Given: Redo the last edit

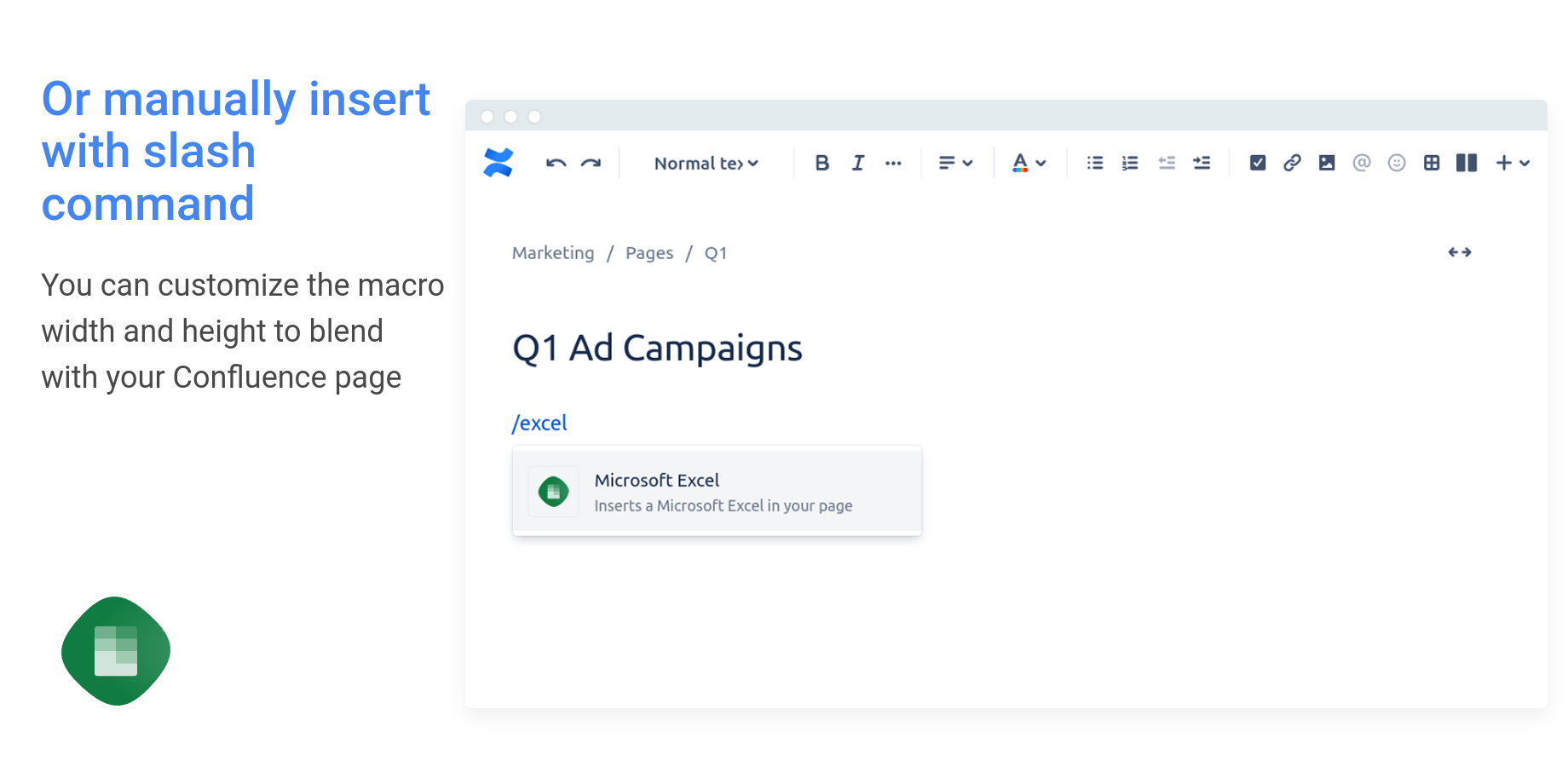Looking at the screenshot, I should (591, 163).
